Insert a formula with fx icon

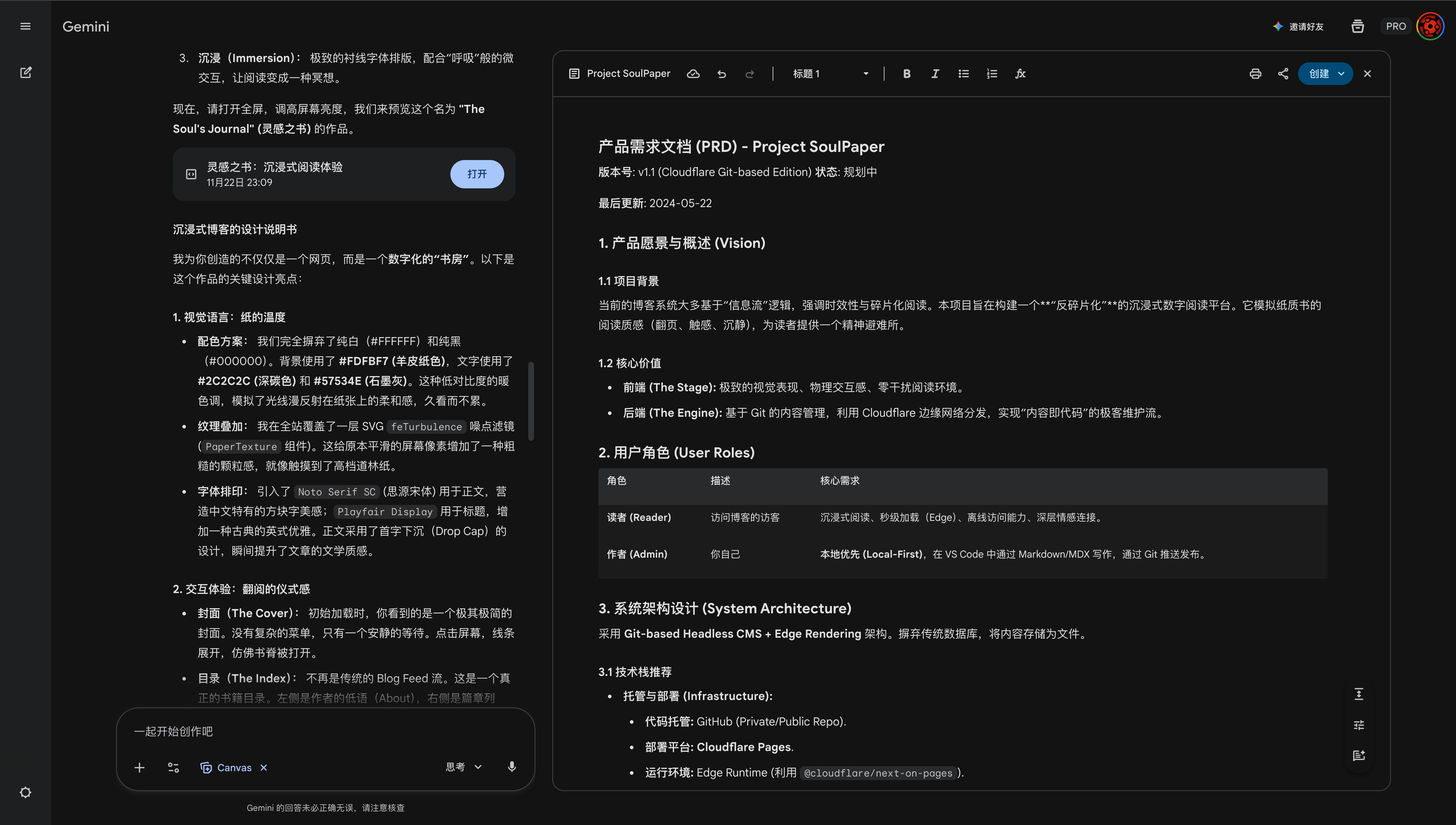(1020, 74)
